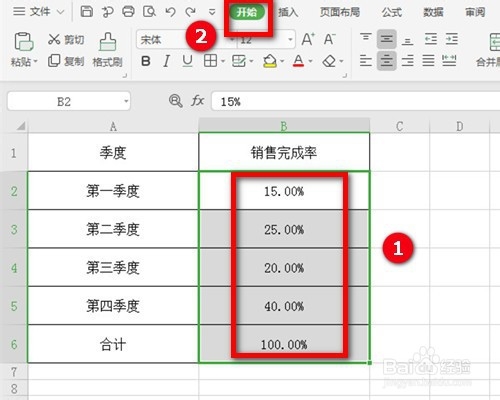
Task: Switch to the 数据 tab
Action: [x=433, y=12]
